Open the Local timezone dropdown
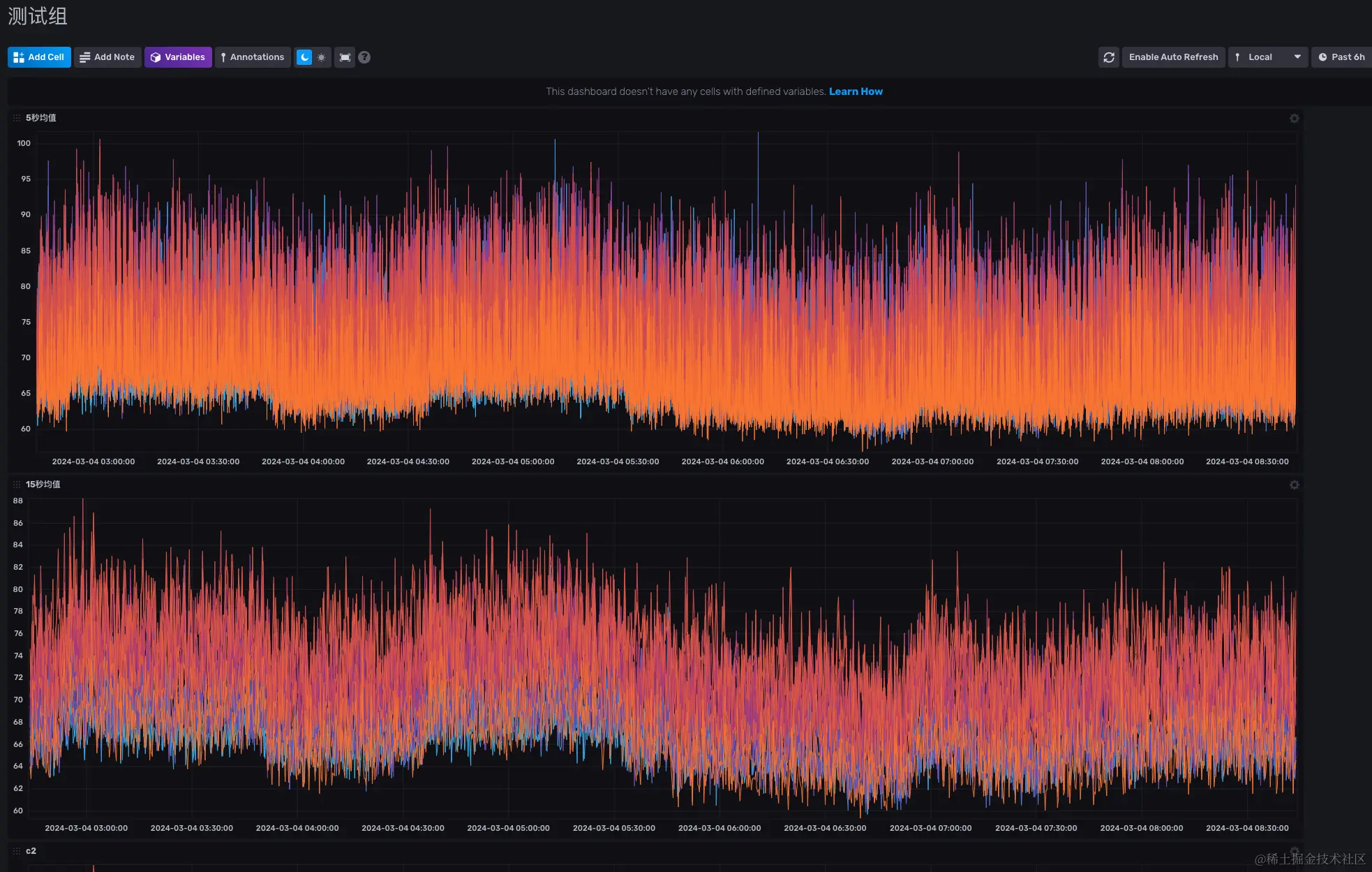The width and height of the screenshot is (1372, 872). [x=1267, y=57]
